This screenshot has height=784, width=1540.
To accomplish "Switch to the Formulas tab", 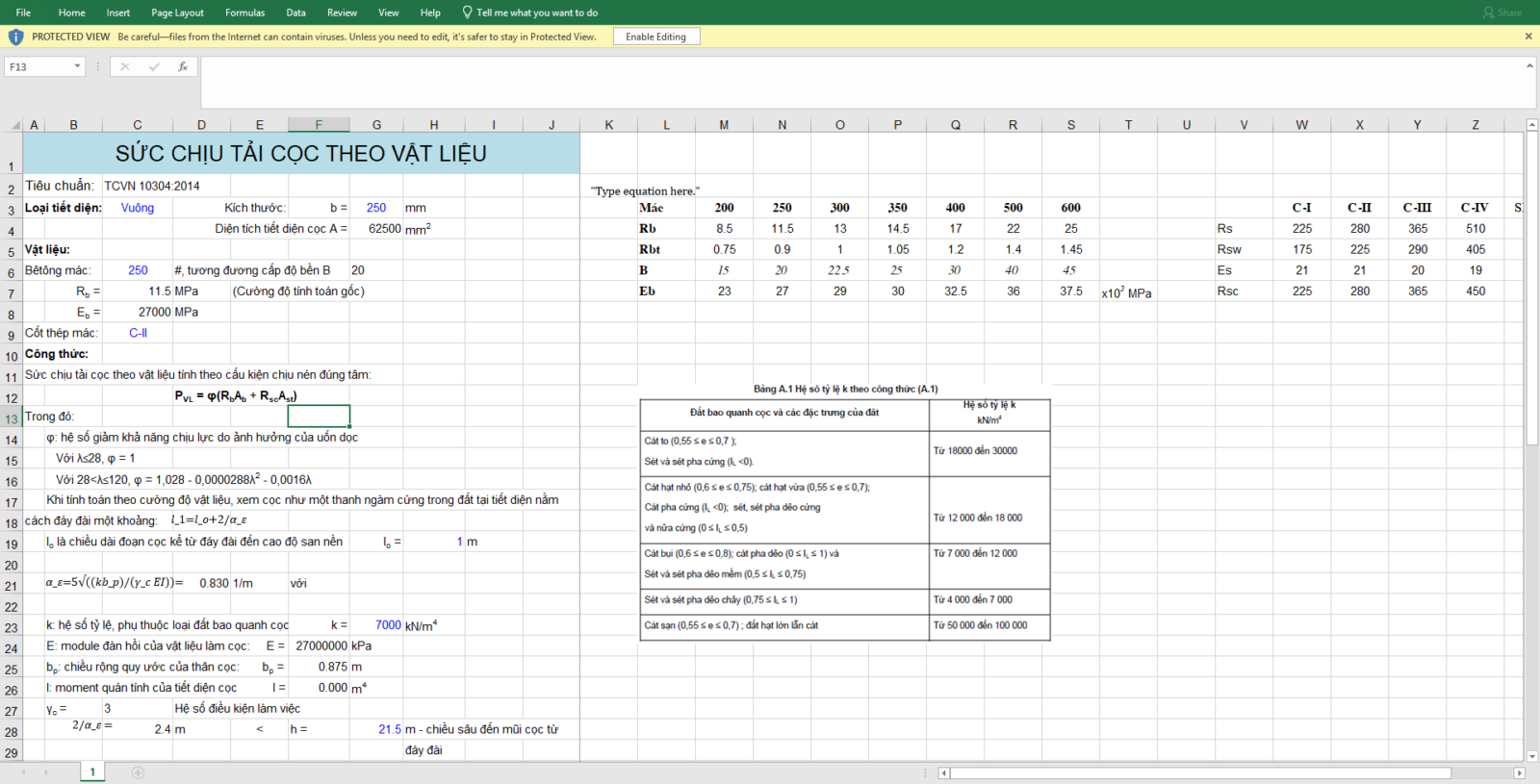I will (x=244, y=13).
